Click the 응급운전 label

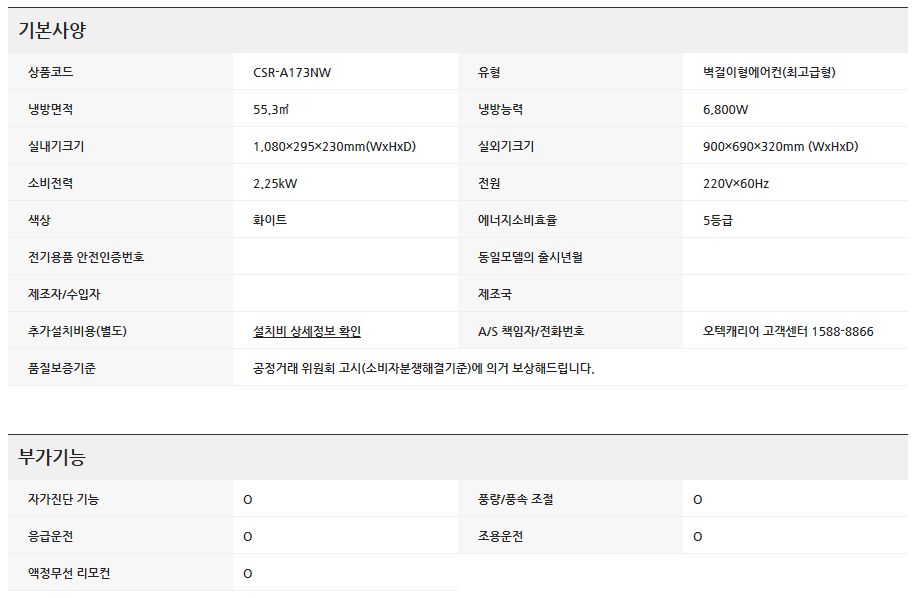point(50,536)
